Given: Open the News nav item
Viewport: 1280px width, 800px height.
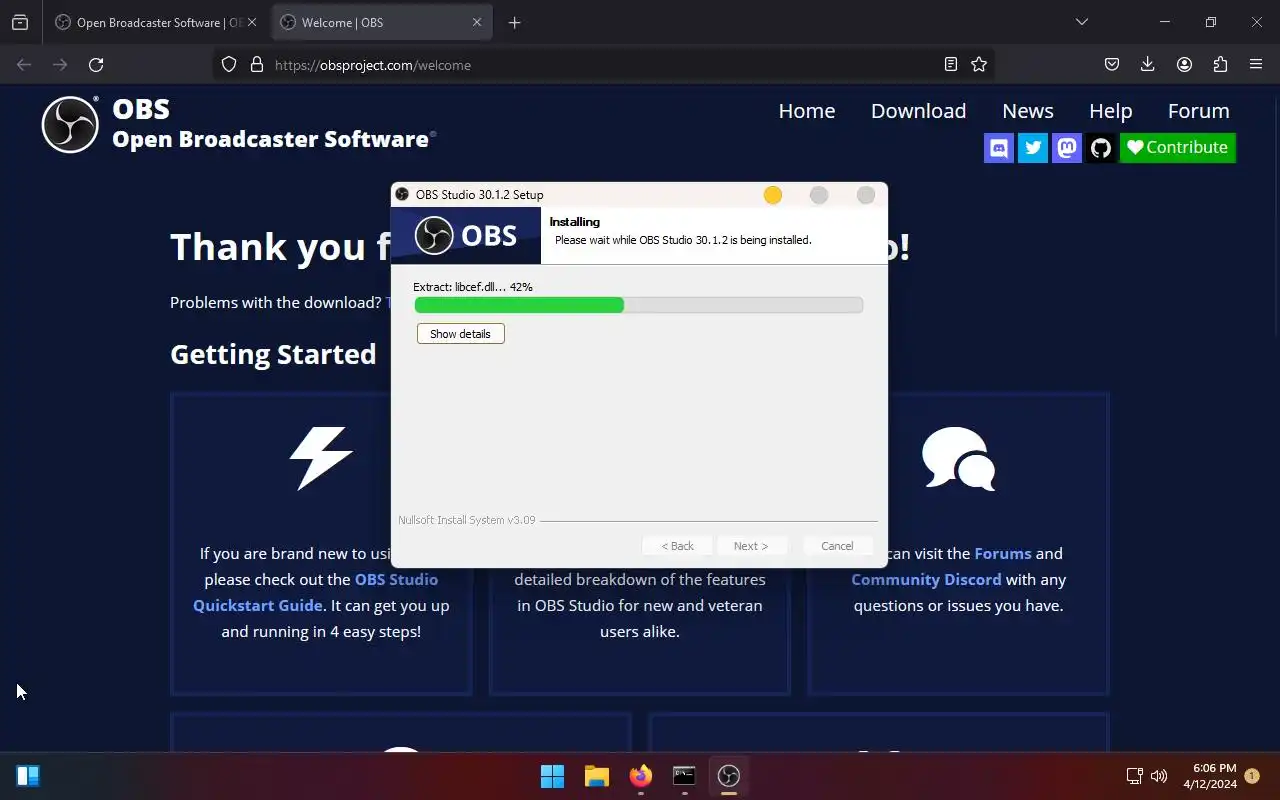Looking at the screenshot, I should point(1028,111).
